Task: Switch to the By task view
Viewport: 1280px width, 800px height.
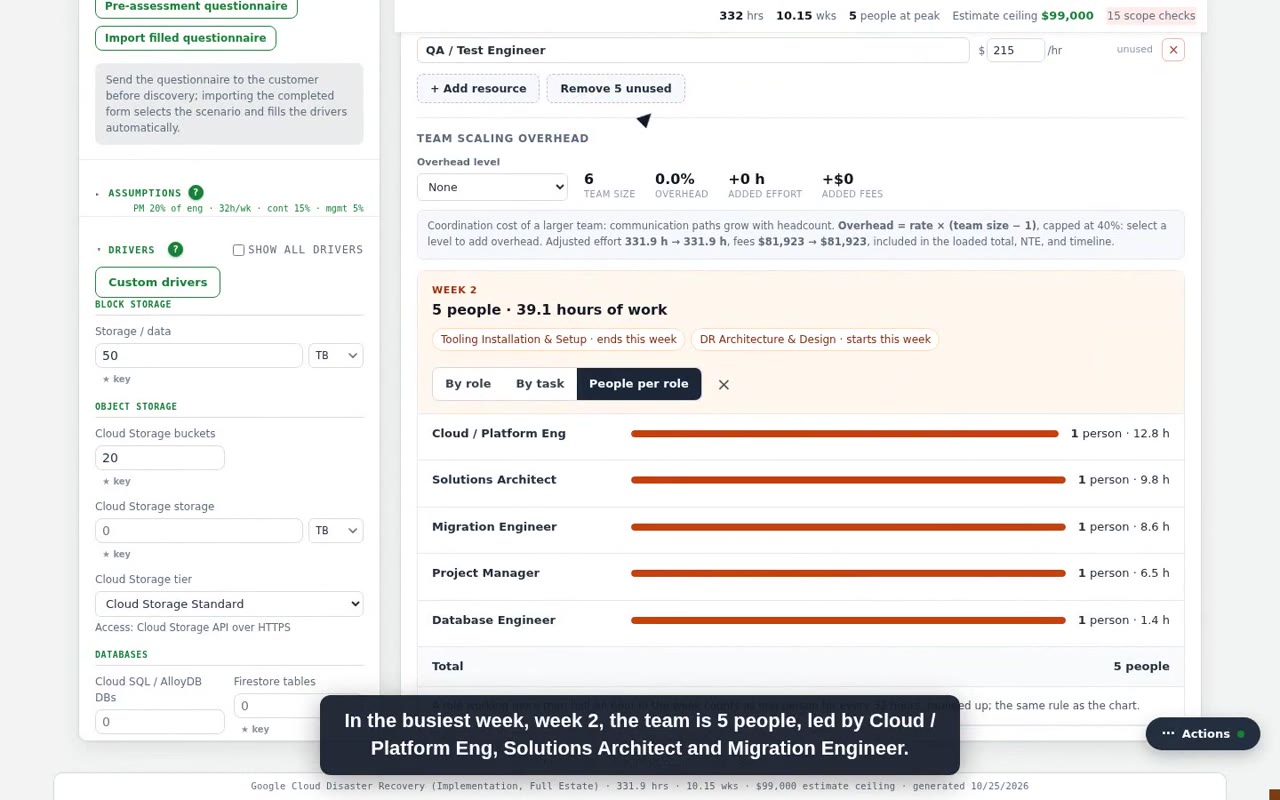Action: (540, 384)
